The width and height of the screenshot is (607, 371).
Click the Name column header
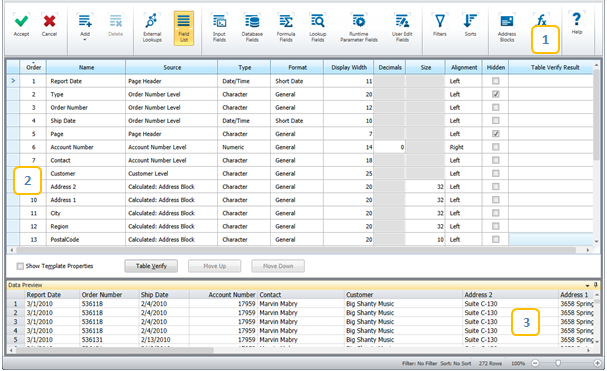click(86, 67)
